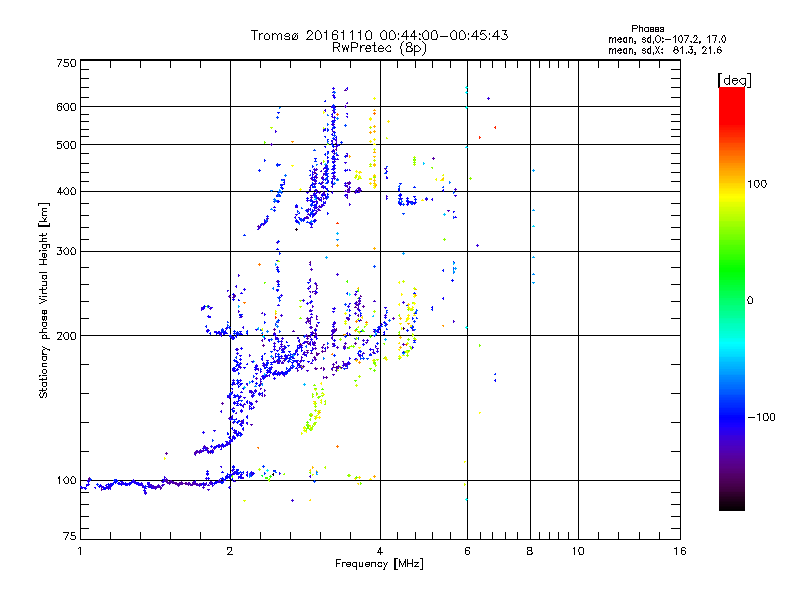
Task: Click the 'Stationary phase Virtual Height [km]' axis label
Action: click(x=44, y=301)
